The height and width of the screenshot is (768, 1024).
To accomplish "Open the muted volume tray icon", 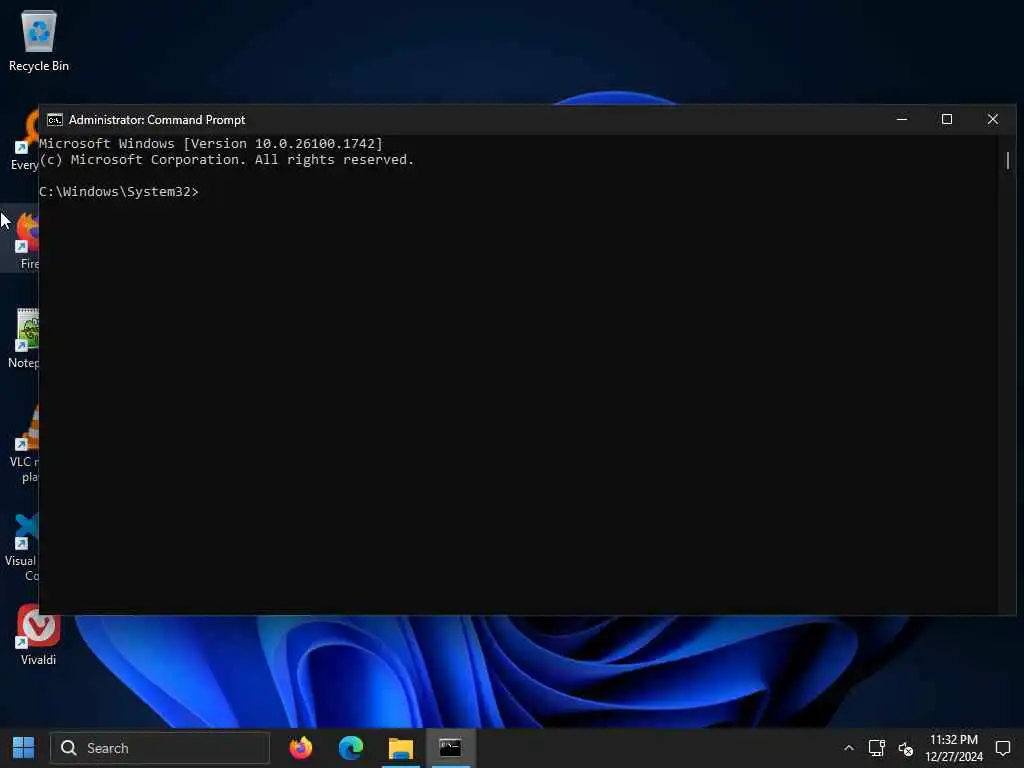I will (x=906, y=748).
